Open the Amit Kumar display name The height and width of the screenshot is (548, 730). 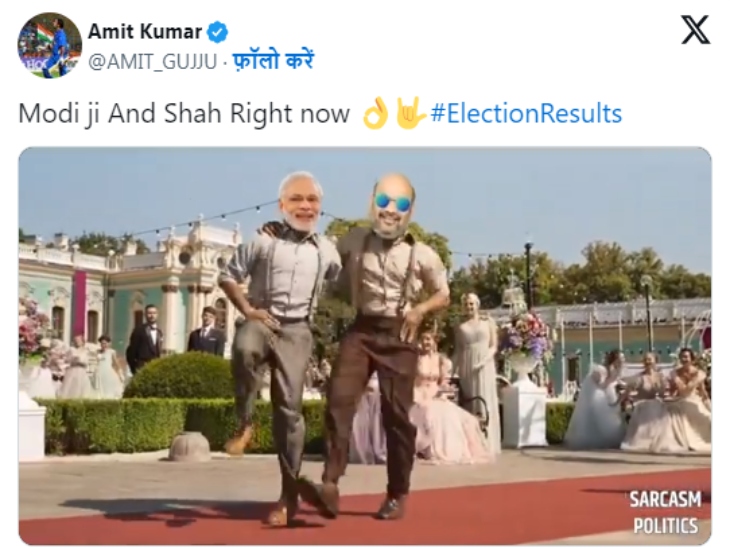(x=145, y=32)
